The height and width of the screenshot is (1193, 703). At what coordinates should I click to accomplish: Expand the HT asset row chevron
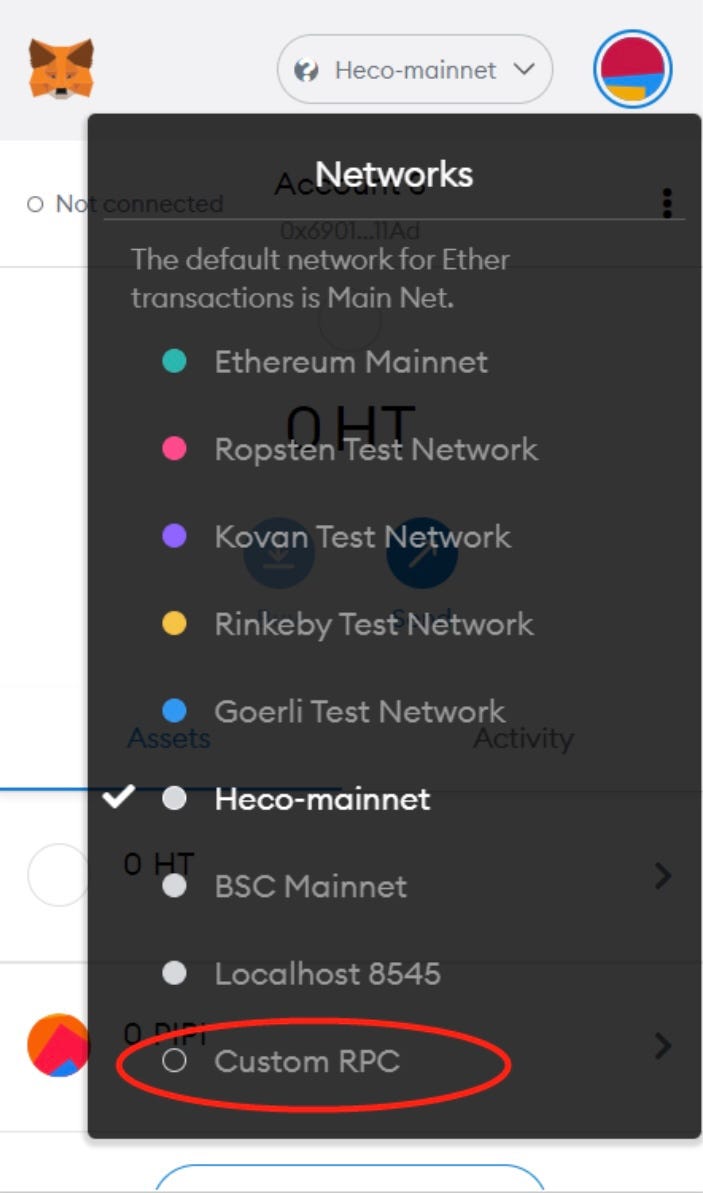point(662,876)
